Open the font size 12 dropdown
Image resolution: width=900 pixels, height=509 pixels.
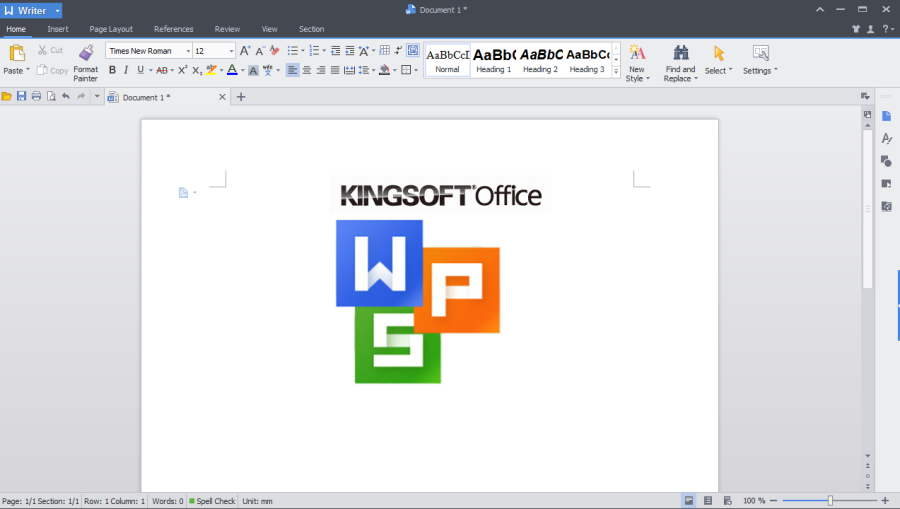[232, 51]
